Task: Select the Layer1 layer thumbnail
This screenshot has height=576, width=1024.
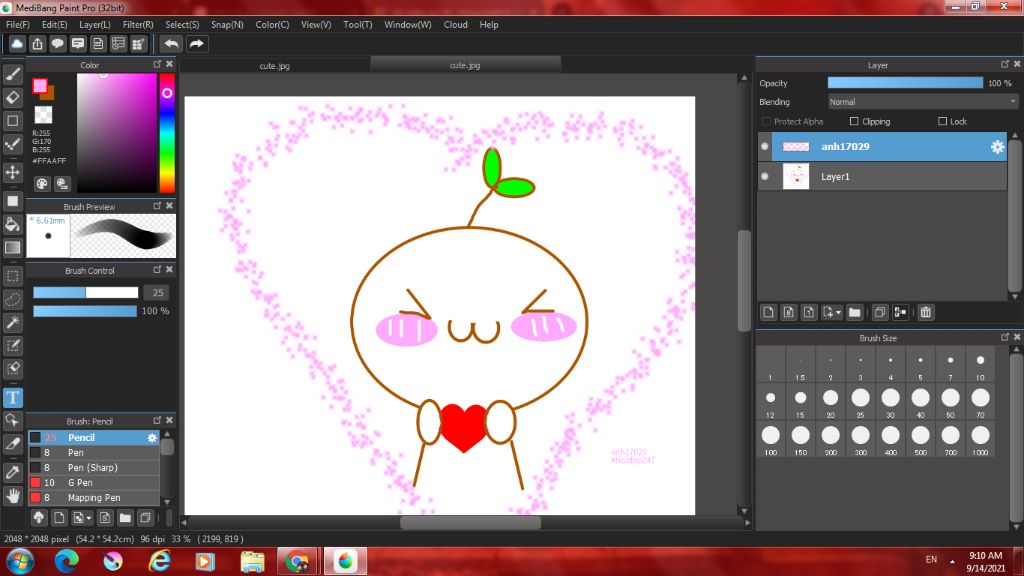Action: click(x=796, y=176)
